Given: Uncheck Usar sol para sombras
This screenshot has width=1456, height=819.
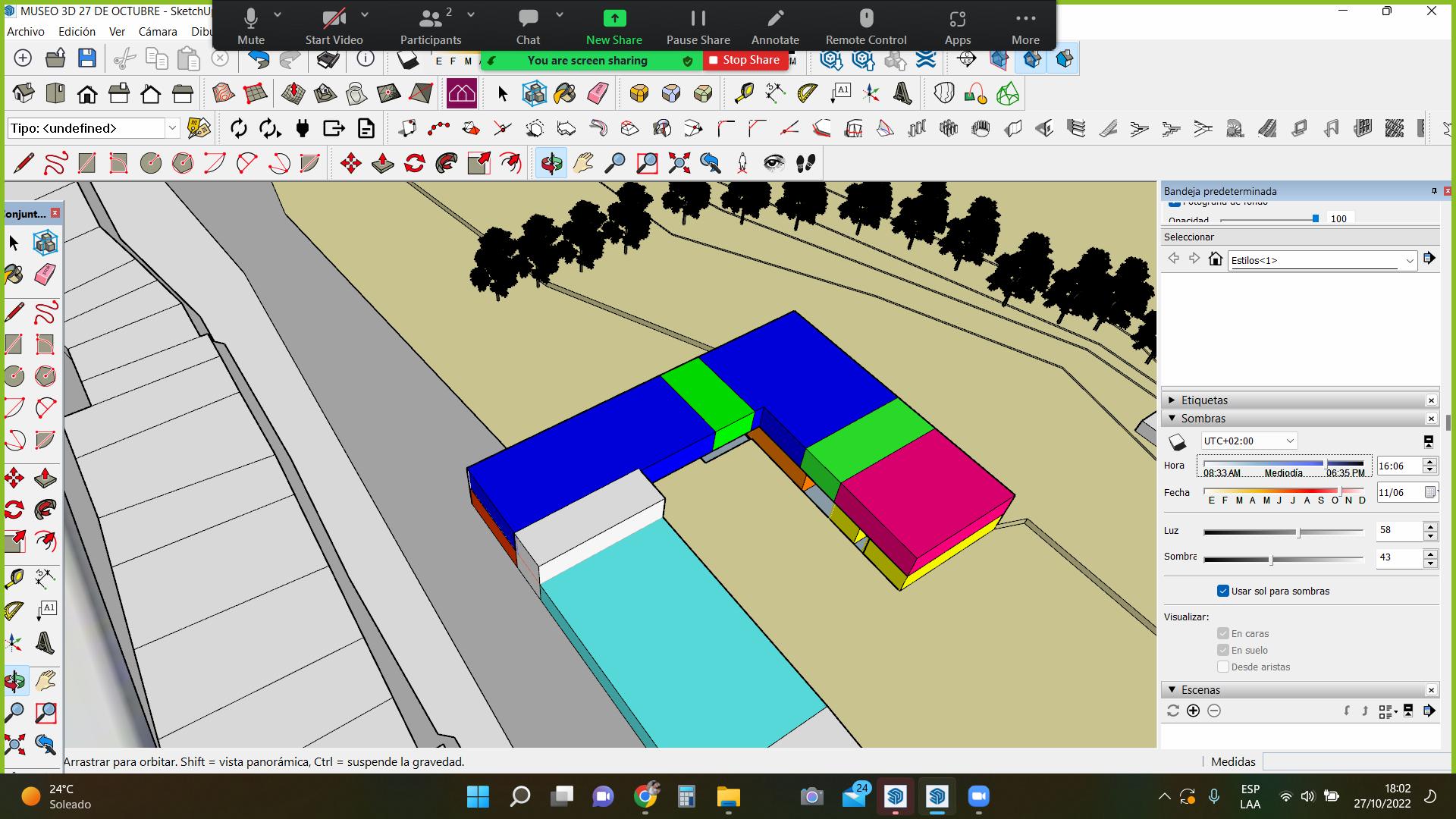Looking at the screenshot, I should click(x=1222, y=591).
